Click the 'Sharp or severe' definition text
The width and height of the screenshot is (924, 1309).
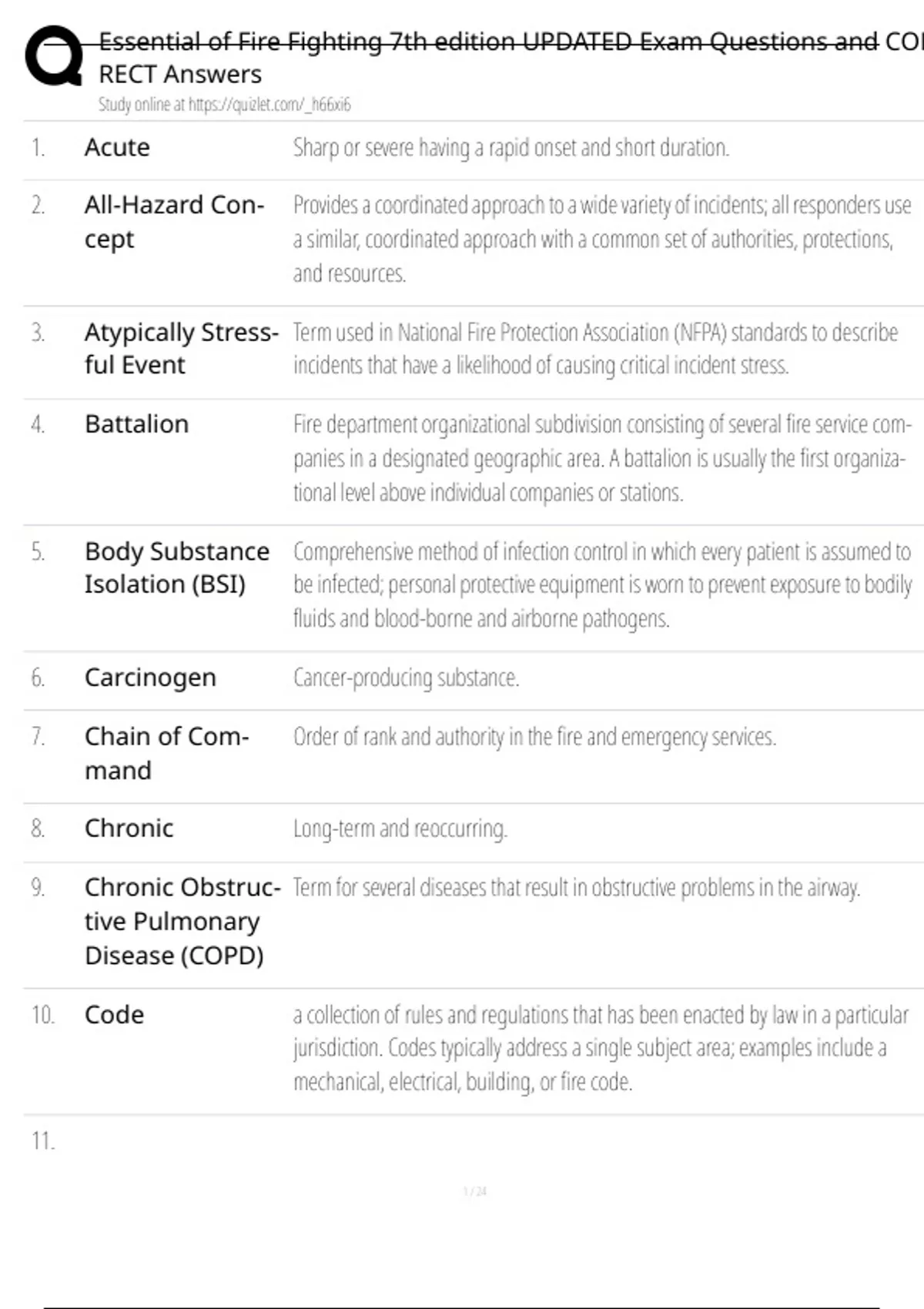coord(511,147)
